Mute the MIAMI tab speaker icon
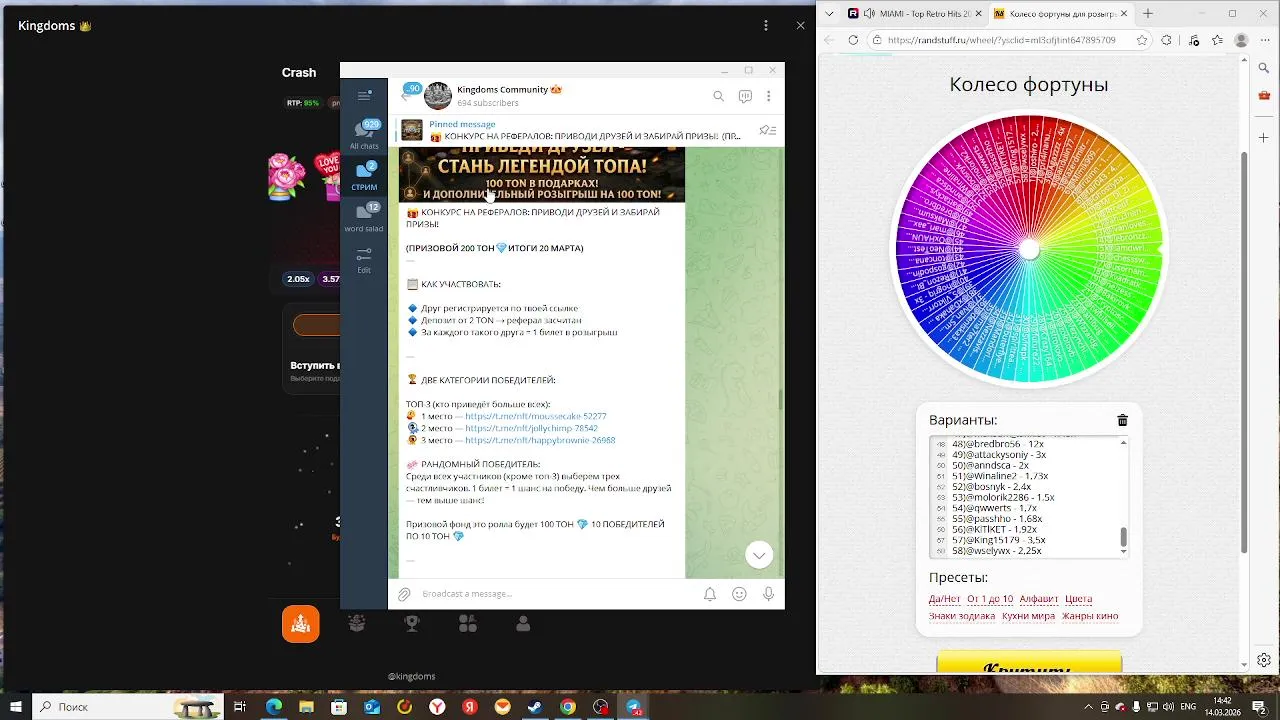Screen dimensions: 1280x720 click(868, 14)
